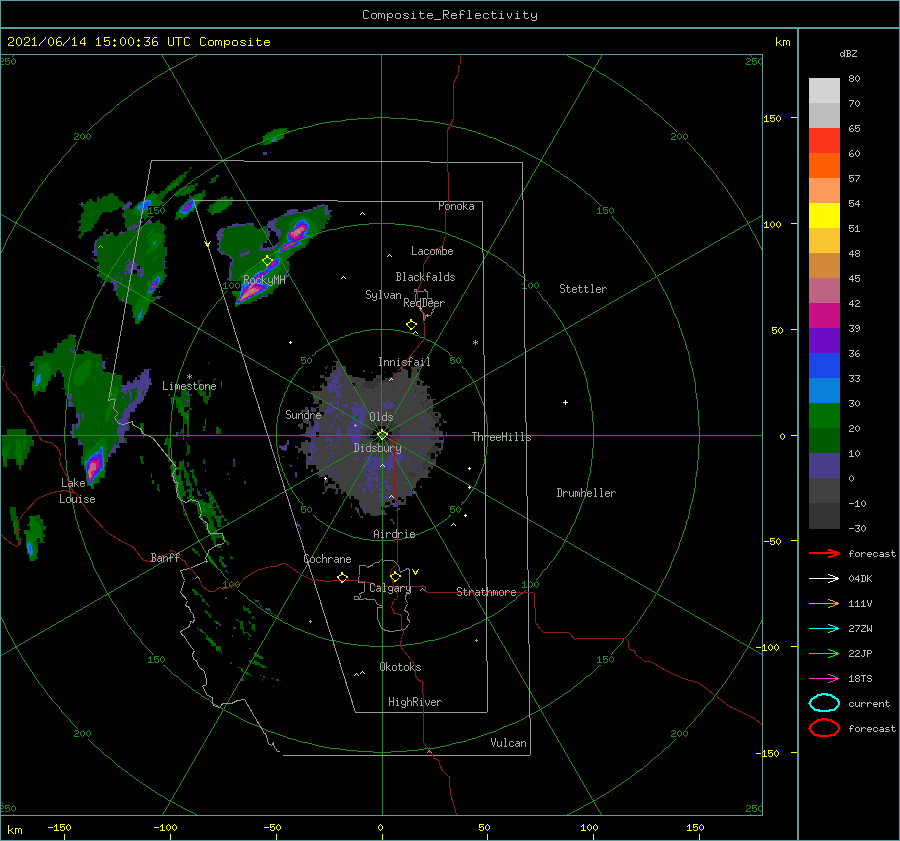
Task: Select the white 04DK arrow legend icon
Action: [824, 578]
